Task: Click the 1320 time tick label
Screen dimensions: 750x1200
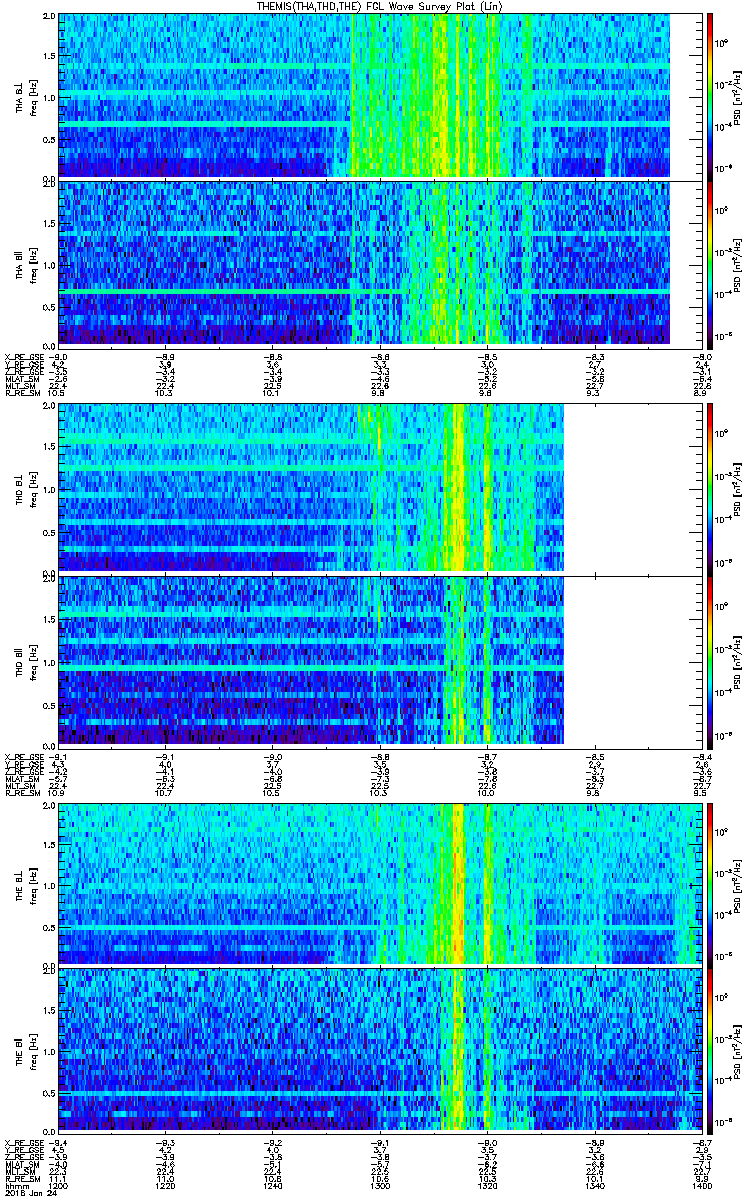Action: pyautogui.click(x=487, y=1186)
